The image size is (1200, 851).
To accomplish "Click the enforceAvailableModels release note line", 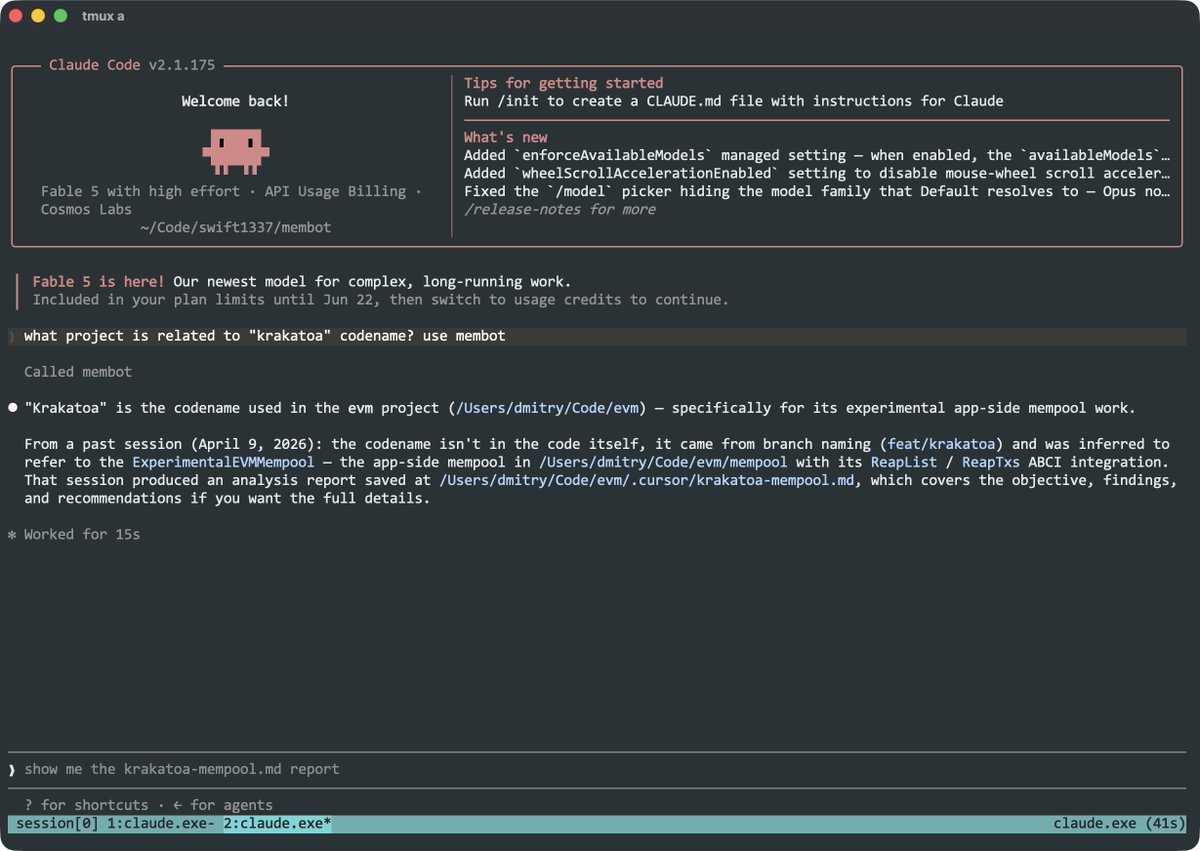I will 816,155.
